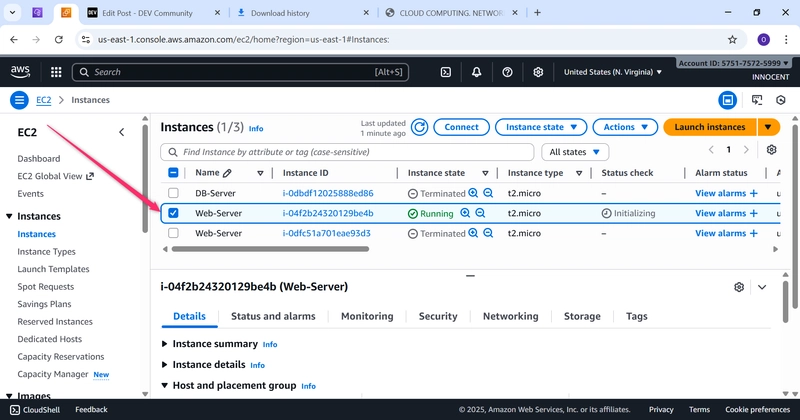Open View alarms for DB-Server
Viewport: 800px width, 420px height.
tap(726, 193)
